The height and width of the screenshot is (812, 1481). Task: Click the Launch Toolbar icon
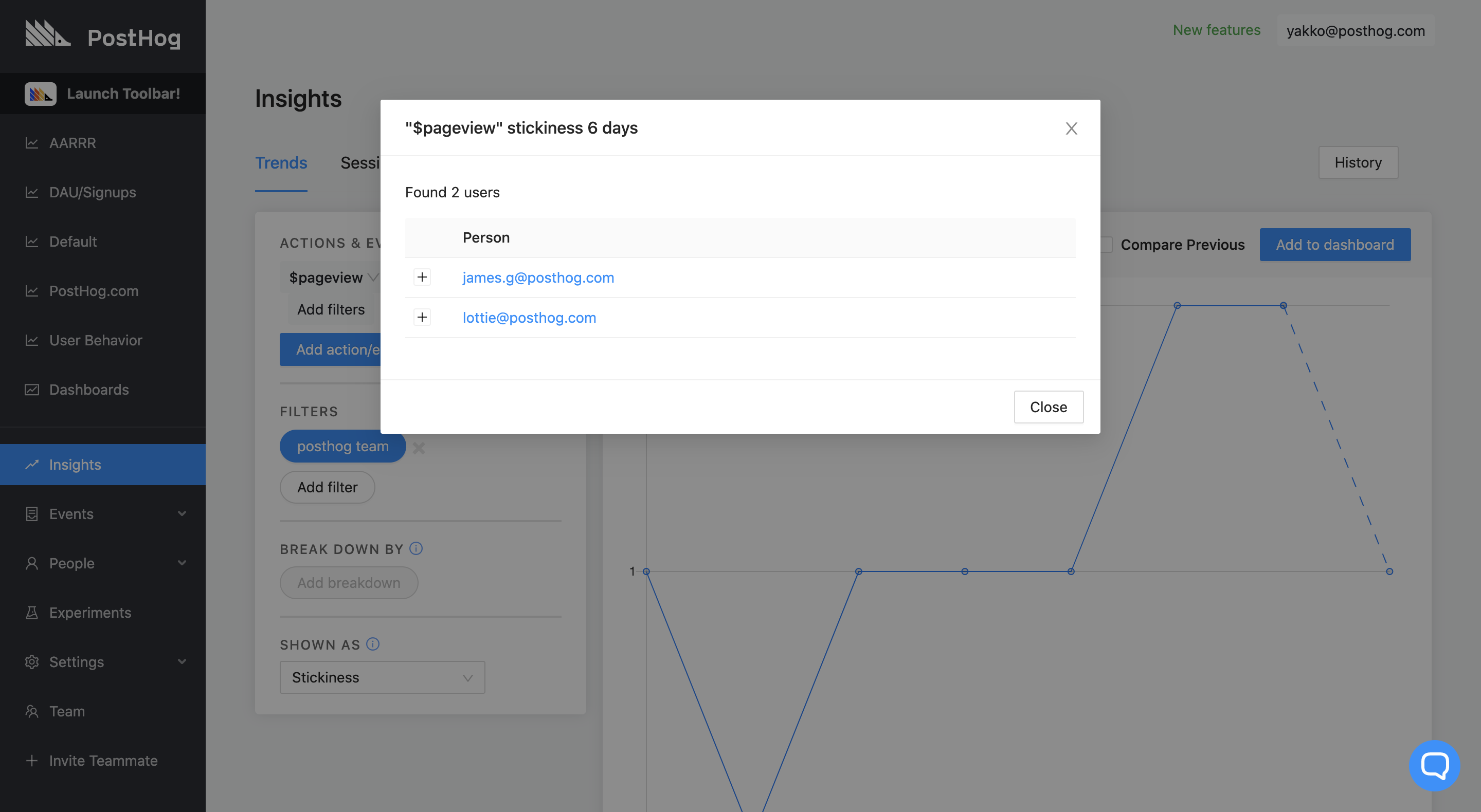40,94
